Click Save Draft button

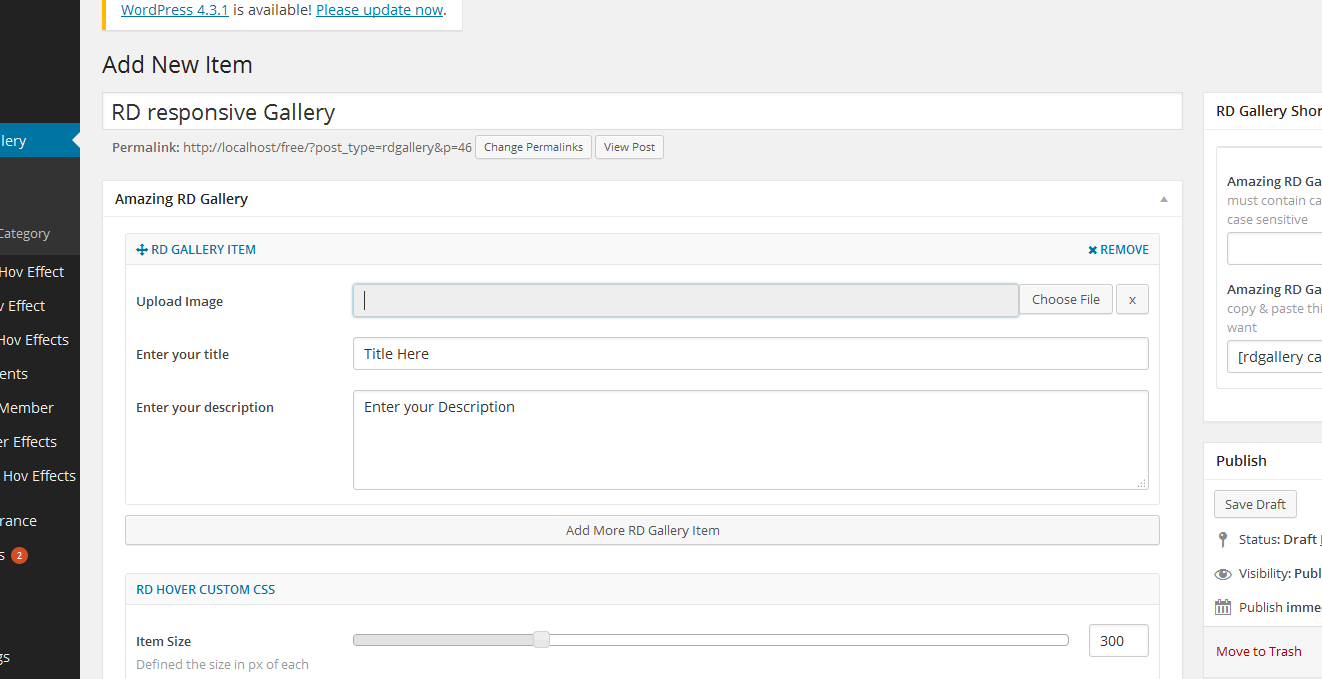[1255, 504]
